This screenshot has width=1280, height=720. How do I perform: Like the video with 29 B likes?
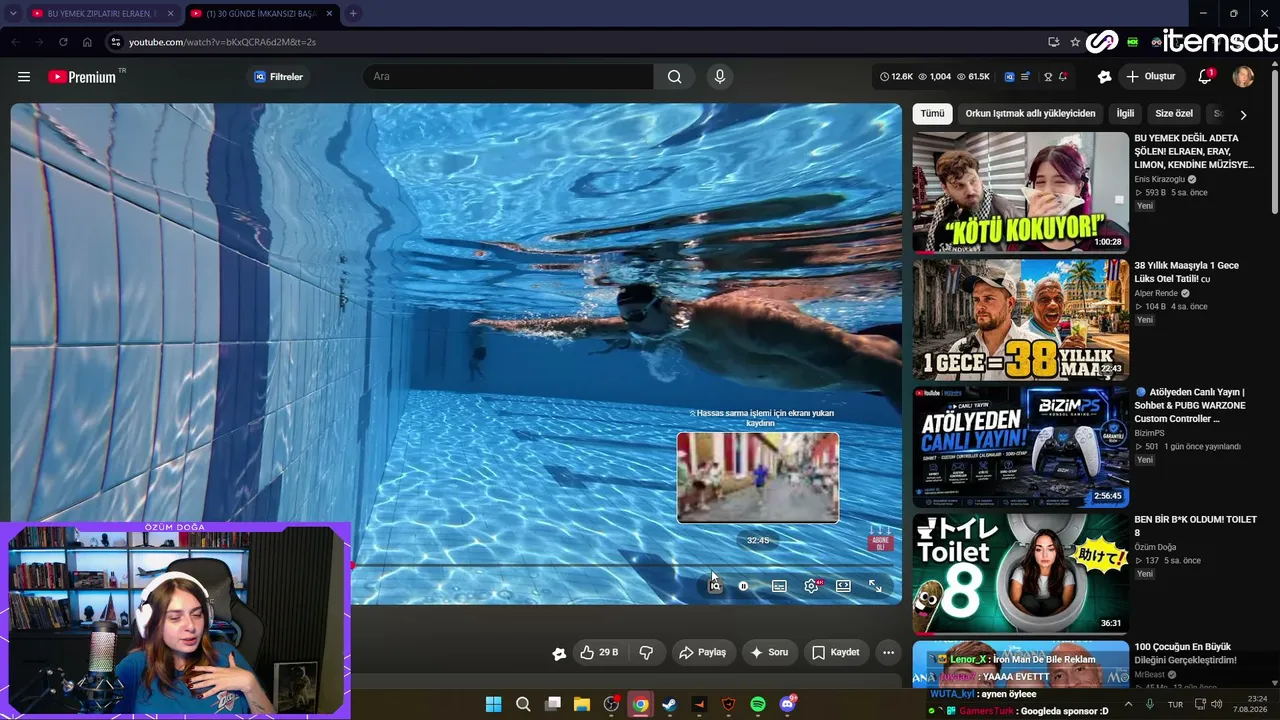pos(599,652)
